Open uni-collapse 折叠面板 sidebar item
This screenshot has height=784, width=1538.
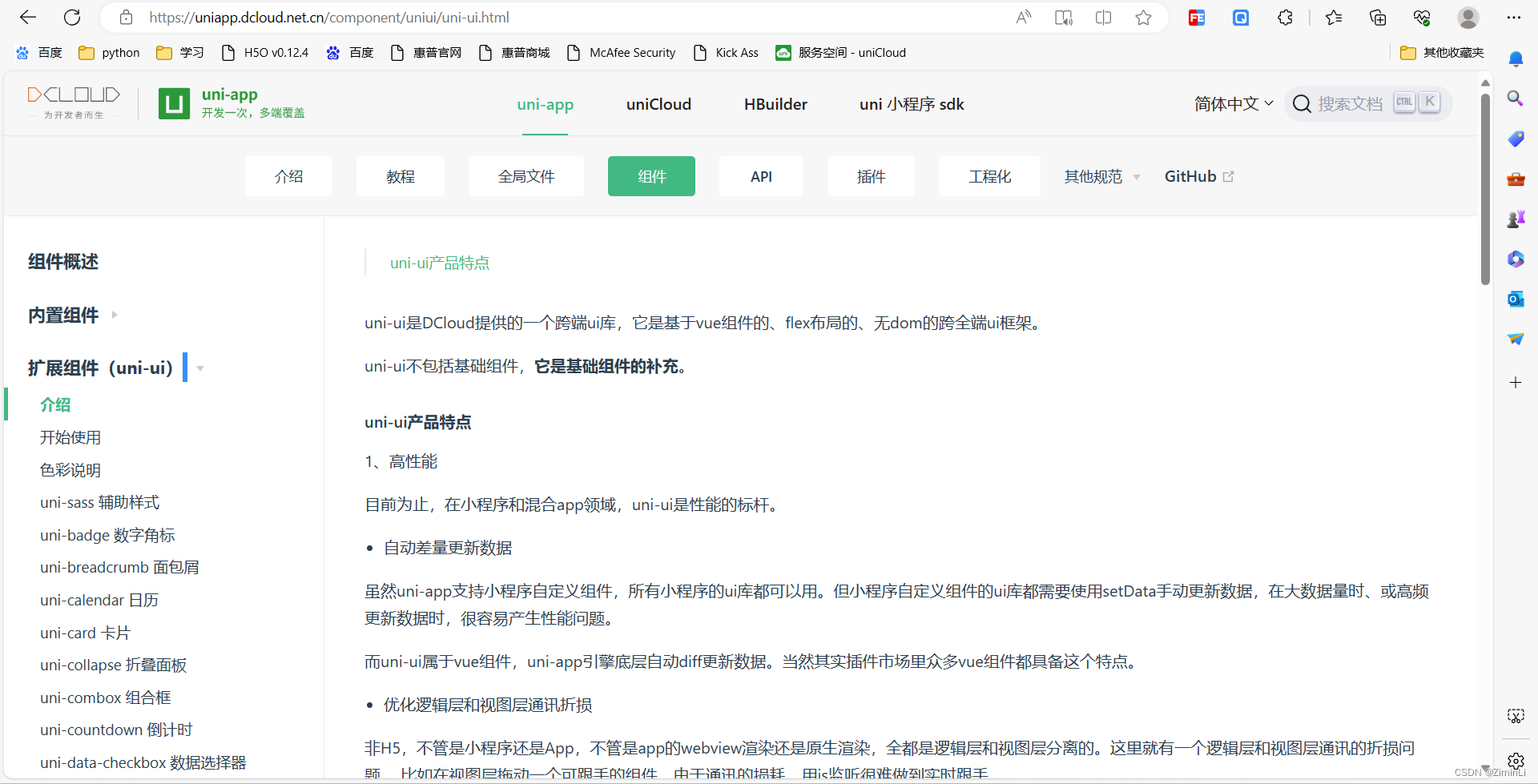tap(114, 665)
